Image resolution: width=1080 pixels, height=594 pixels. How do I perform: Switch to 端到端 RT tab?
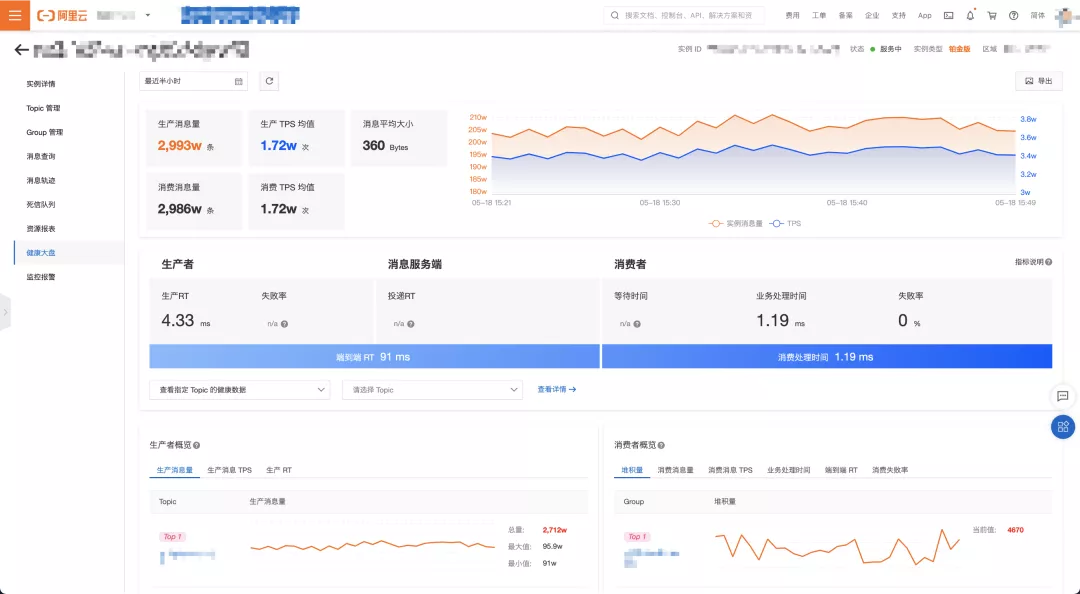click(841, 470)
